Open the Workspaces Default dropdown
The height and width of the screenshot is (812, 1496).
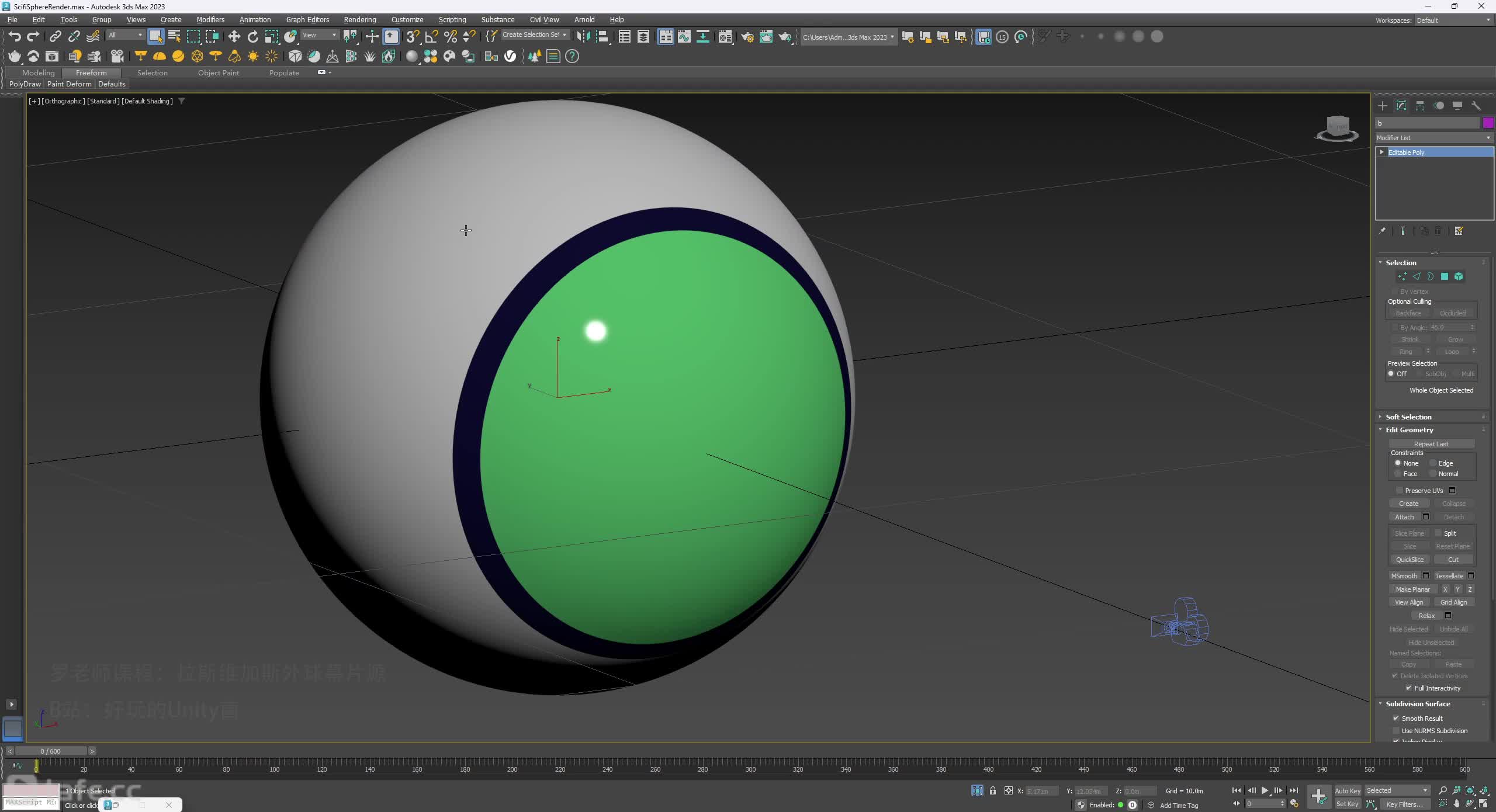point(1453,20)
